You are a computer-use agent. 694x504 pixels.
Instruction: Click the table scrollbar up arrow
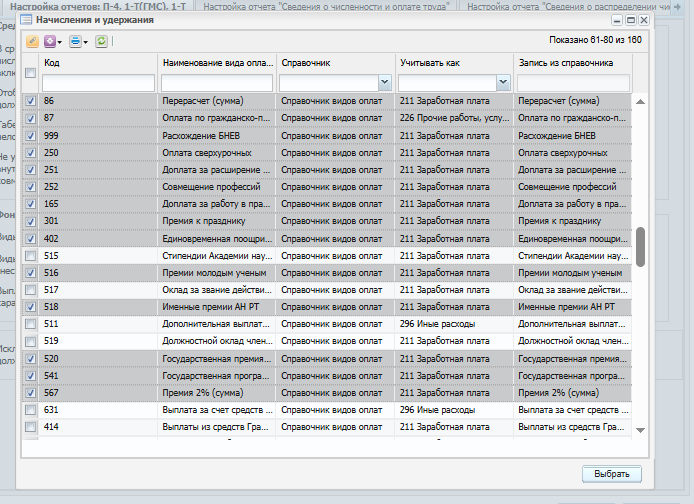[640, 102]
